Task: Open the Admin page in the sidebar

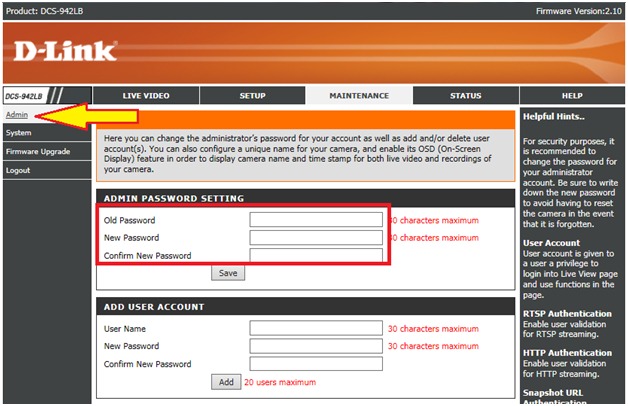Action: [16, 115]
